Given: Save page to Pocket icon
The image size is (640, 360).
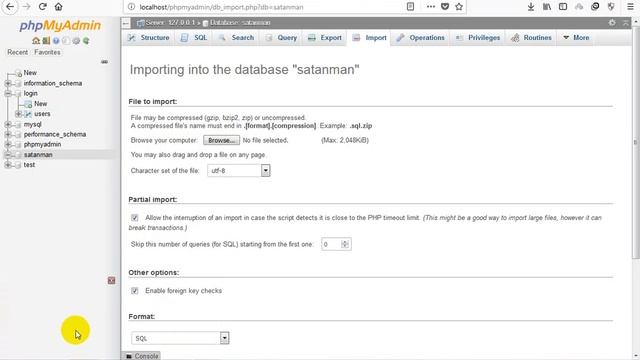Looking at the screenshot, I should 445,7.
